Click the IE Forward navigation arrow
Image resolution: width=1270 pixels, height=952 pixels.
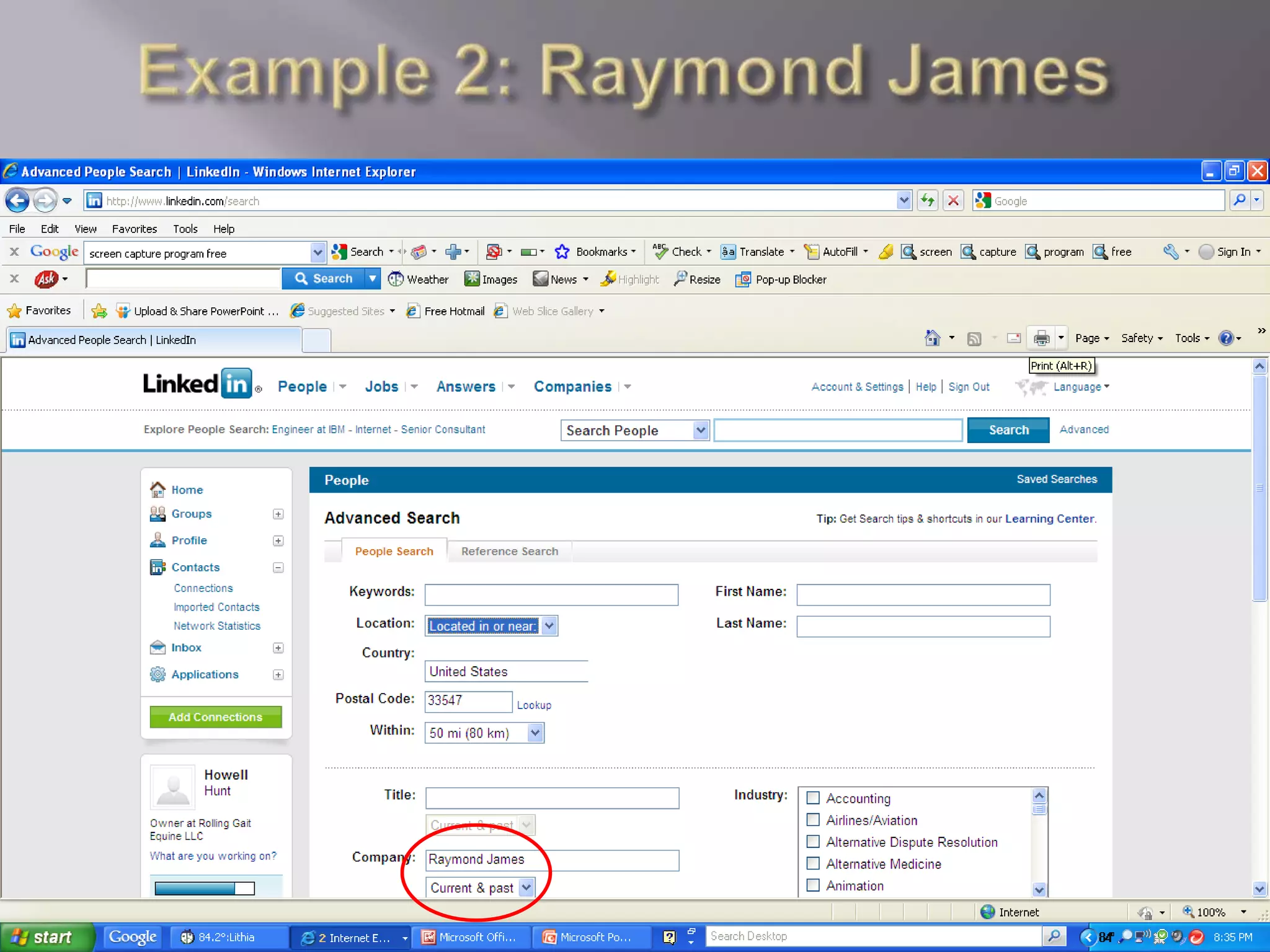[45, 201]
